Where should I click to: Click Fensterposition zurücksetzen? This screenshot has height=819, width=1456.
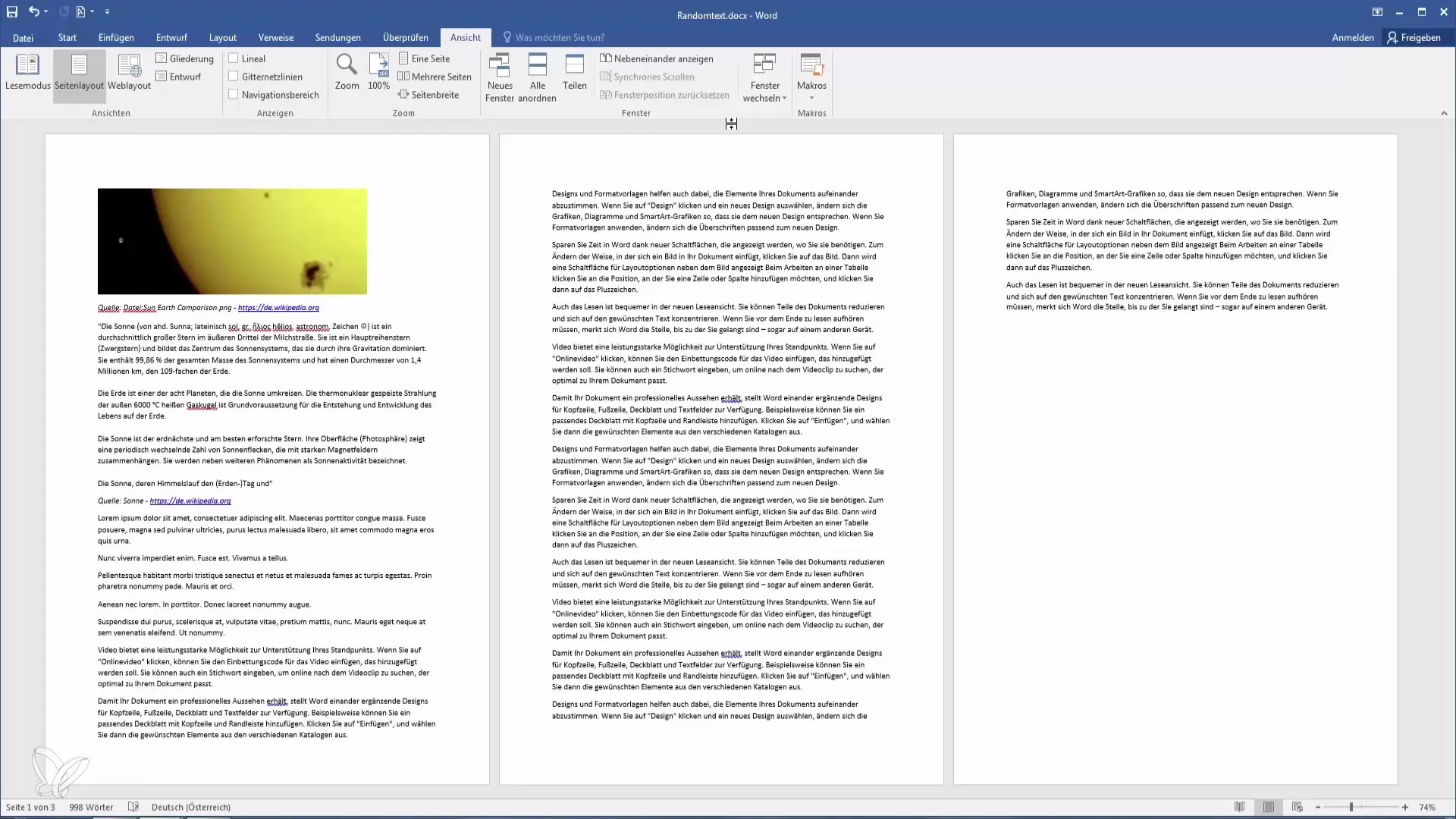click(x=664, y=95)
